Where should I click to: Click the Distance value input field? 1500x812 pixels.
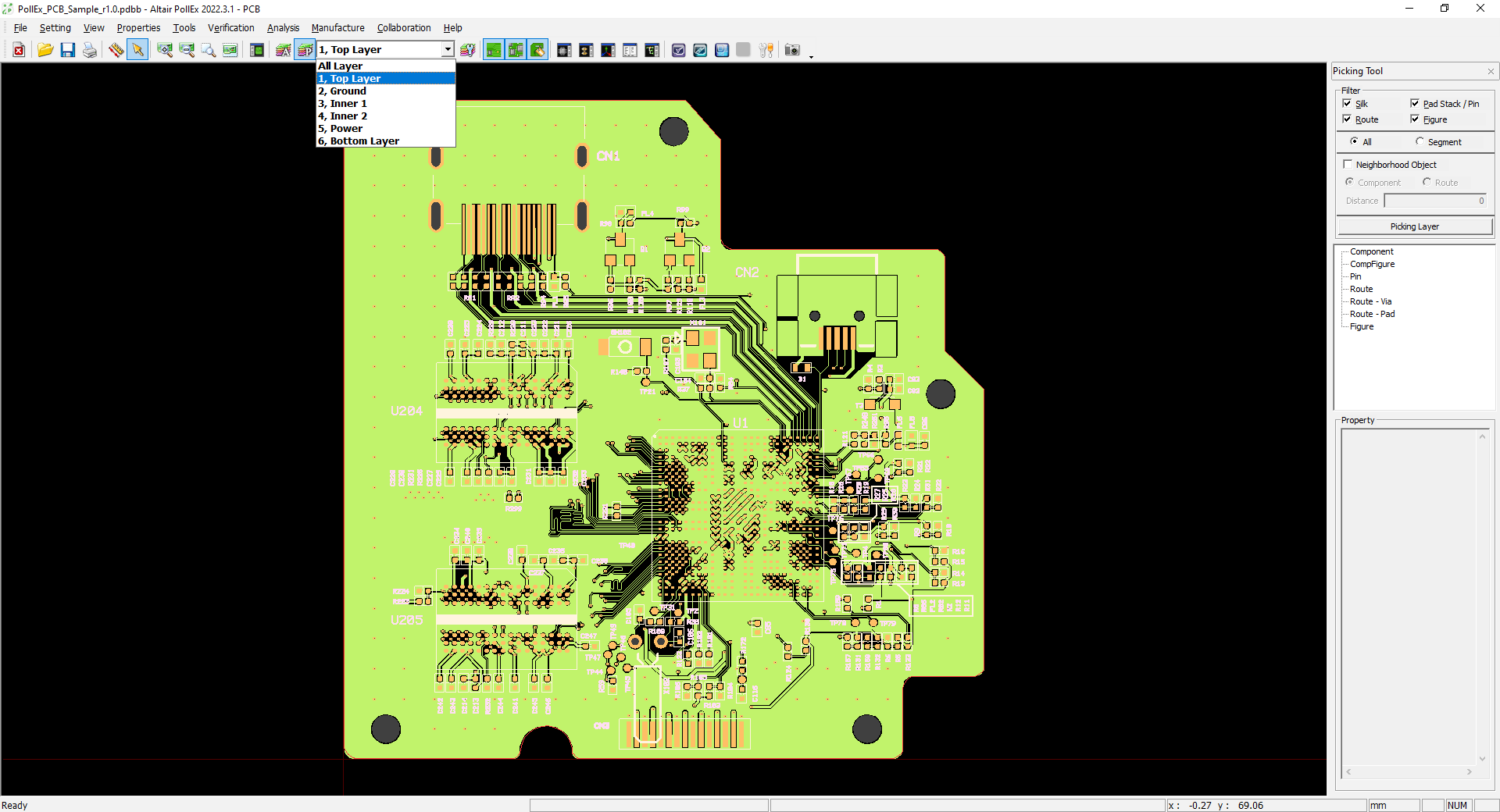point(1435,201)
